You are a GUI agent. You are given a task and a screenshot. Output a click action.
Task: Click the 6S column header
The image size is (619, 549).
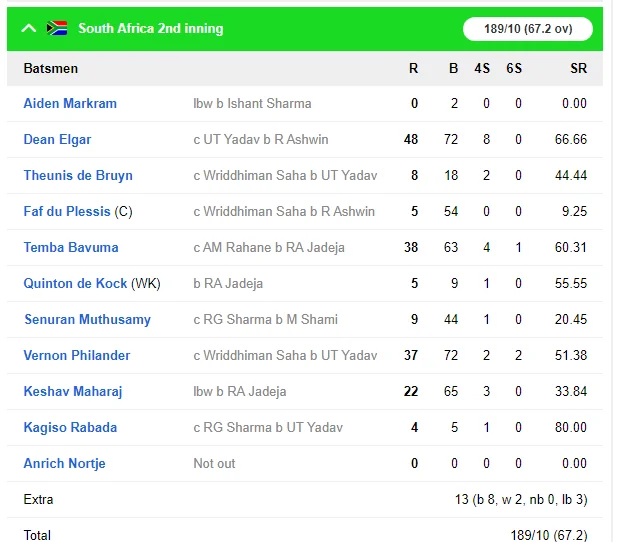point(514,68)
